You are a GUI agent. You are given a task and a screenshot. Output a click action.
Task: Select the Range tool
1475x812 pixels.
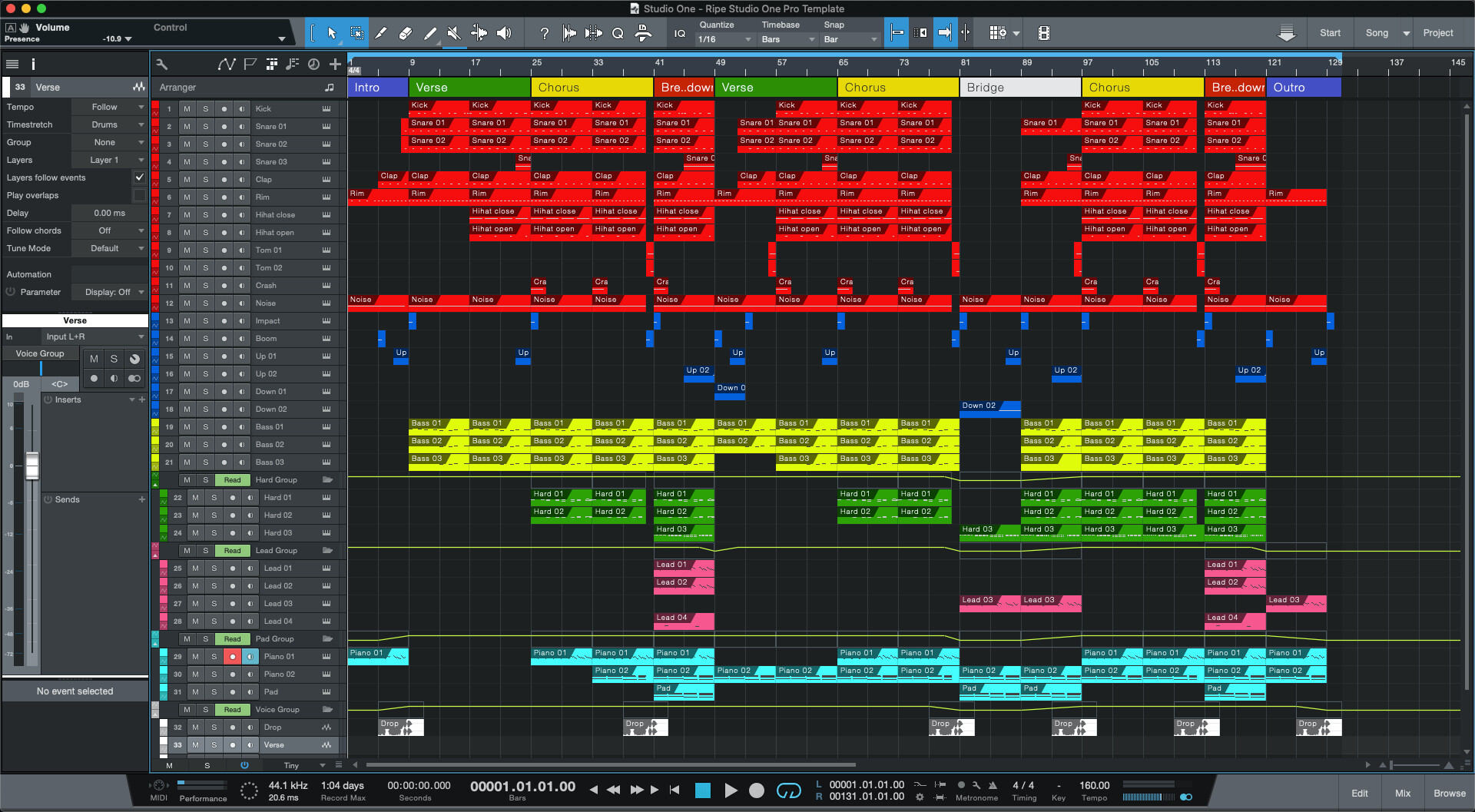point(357,33)
